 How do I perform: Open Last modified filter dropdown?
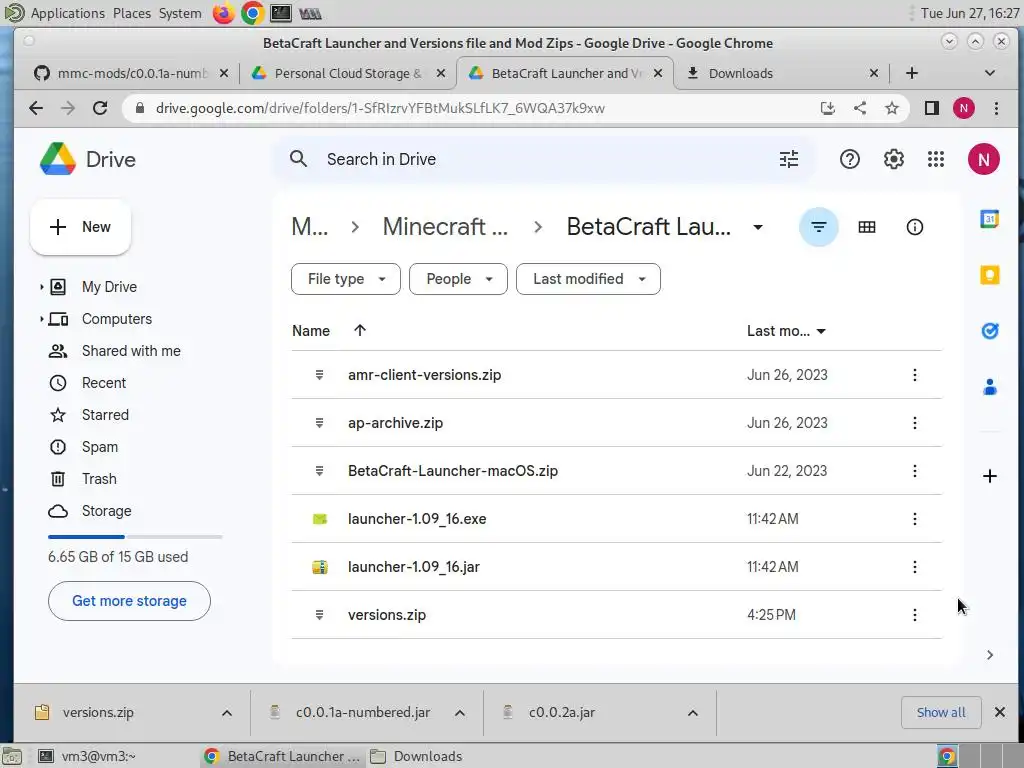click(588, 279)
